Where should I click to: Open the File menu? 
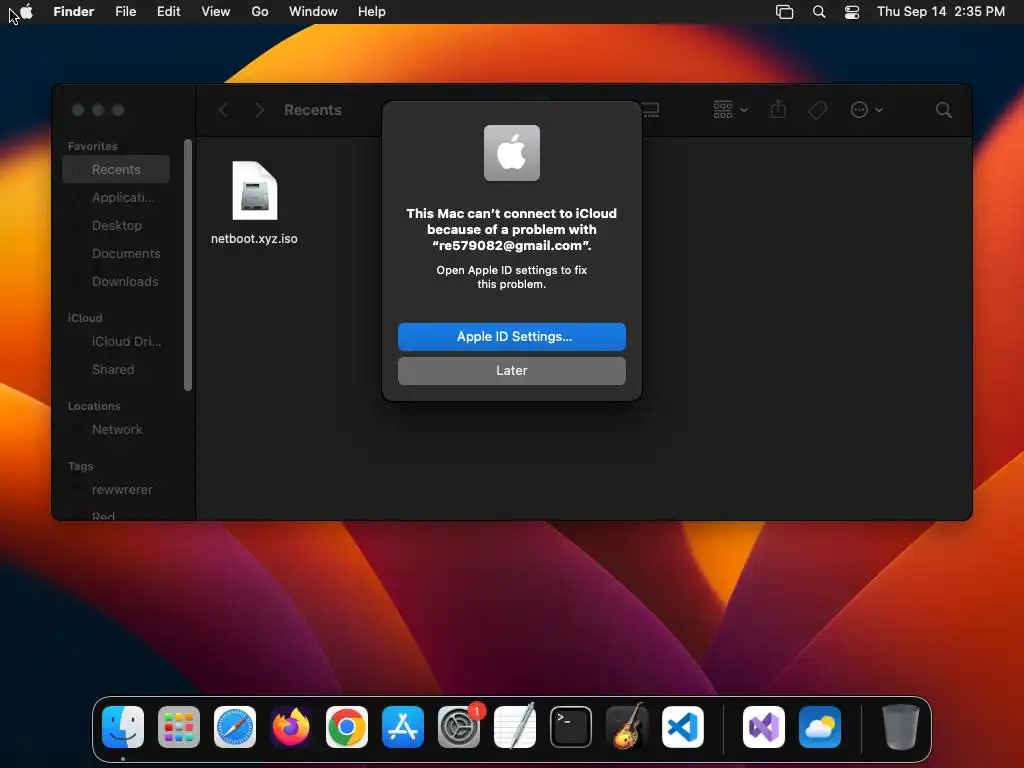point(125,12)
